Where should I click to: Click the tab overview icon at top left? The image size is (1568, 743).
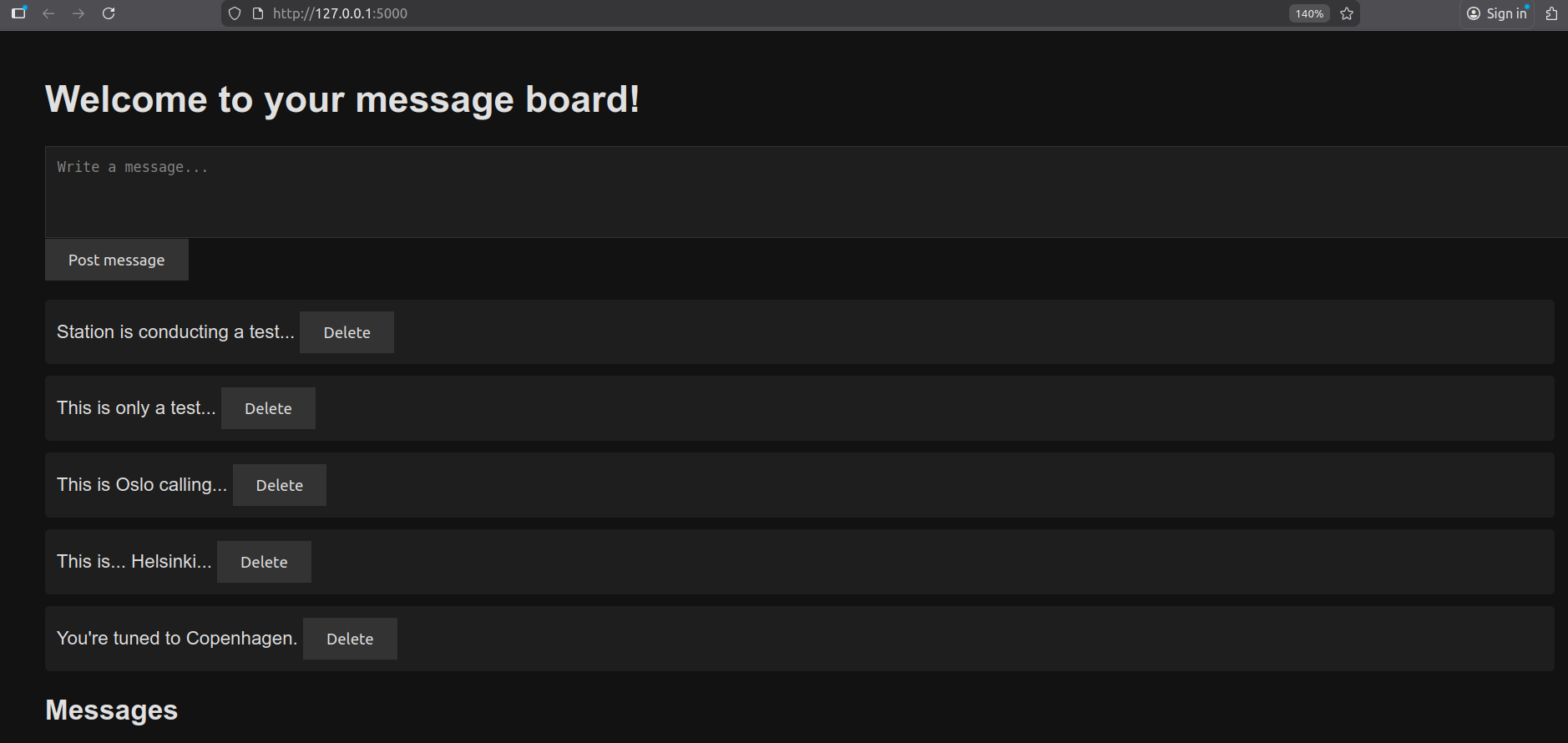pyautogui.click(x=18, y=13)
